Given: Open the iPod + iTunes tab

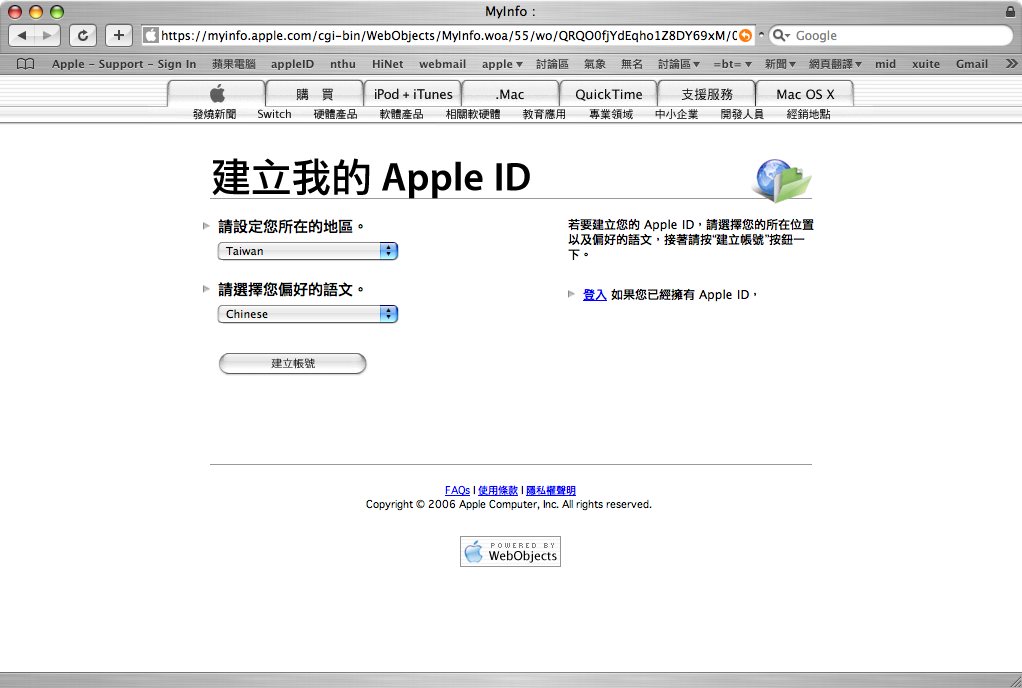Looking at the screenshot, I should (x=413, y=94).
